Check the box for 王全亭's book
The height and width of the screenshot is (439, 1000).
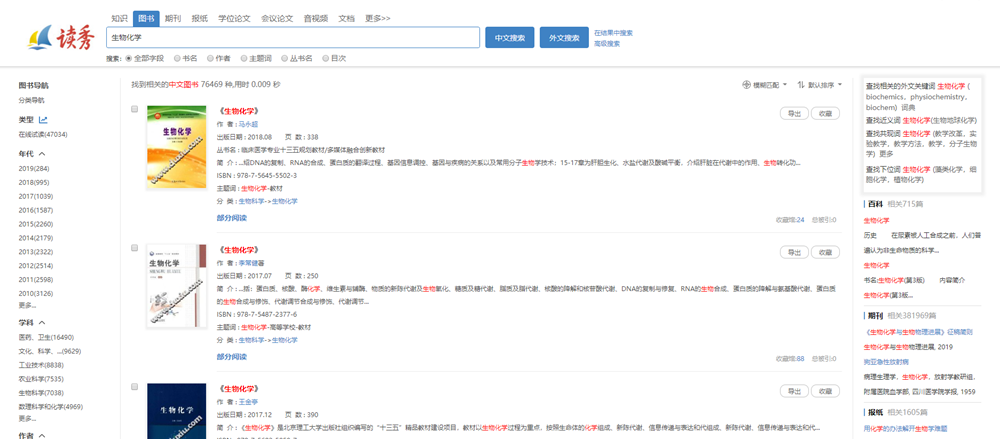135,387
